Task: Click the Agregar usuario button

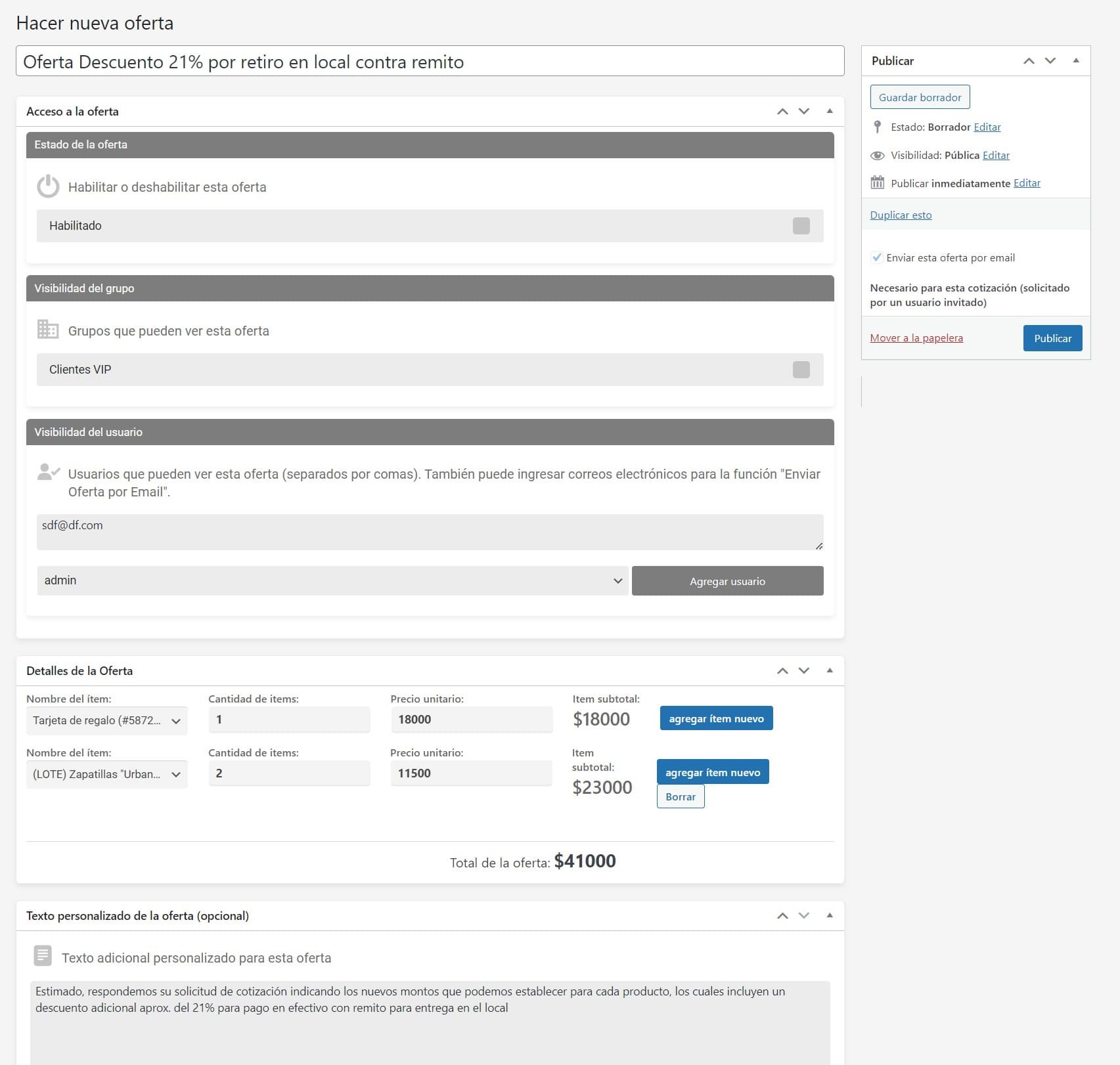Action: 727,581
